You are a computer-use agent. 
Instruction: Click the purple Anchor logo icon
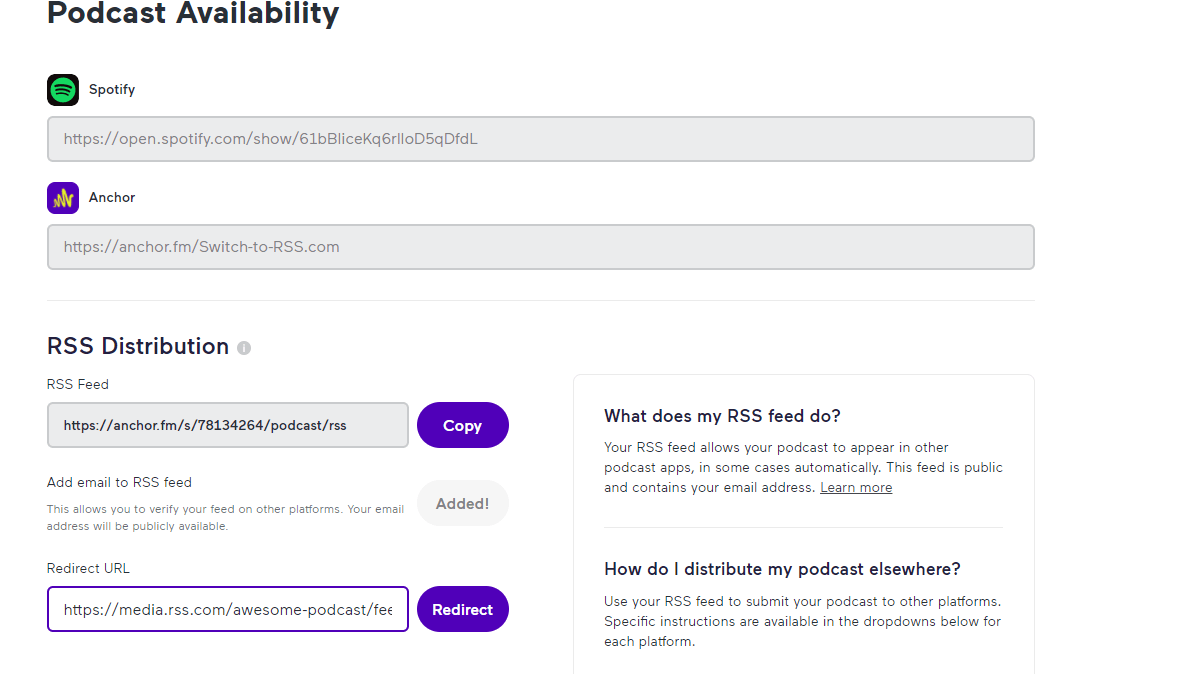coord(63,198)
